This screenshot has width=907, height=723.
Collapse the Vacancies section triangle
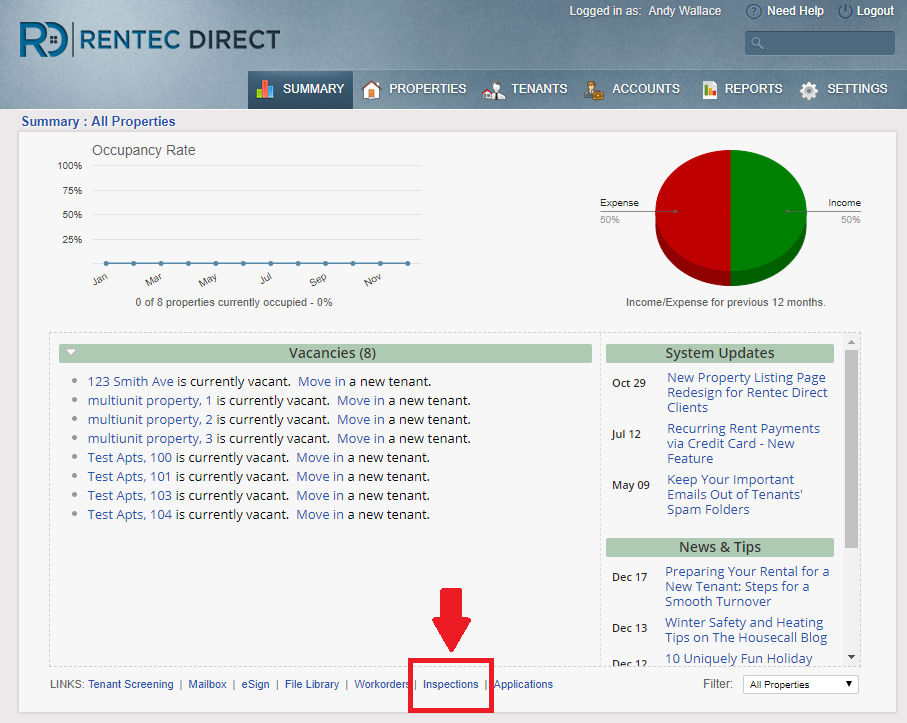(x=72, y=353)
